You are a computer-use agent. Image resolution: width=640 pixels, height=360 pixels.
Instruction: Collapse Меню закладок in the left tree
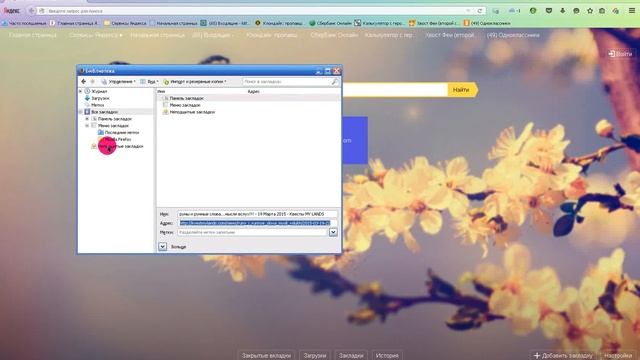pos(87,126)
